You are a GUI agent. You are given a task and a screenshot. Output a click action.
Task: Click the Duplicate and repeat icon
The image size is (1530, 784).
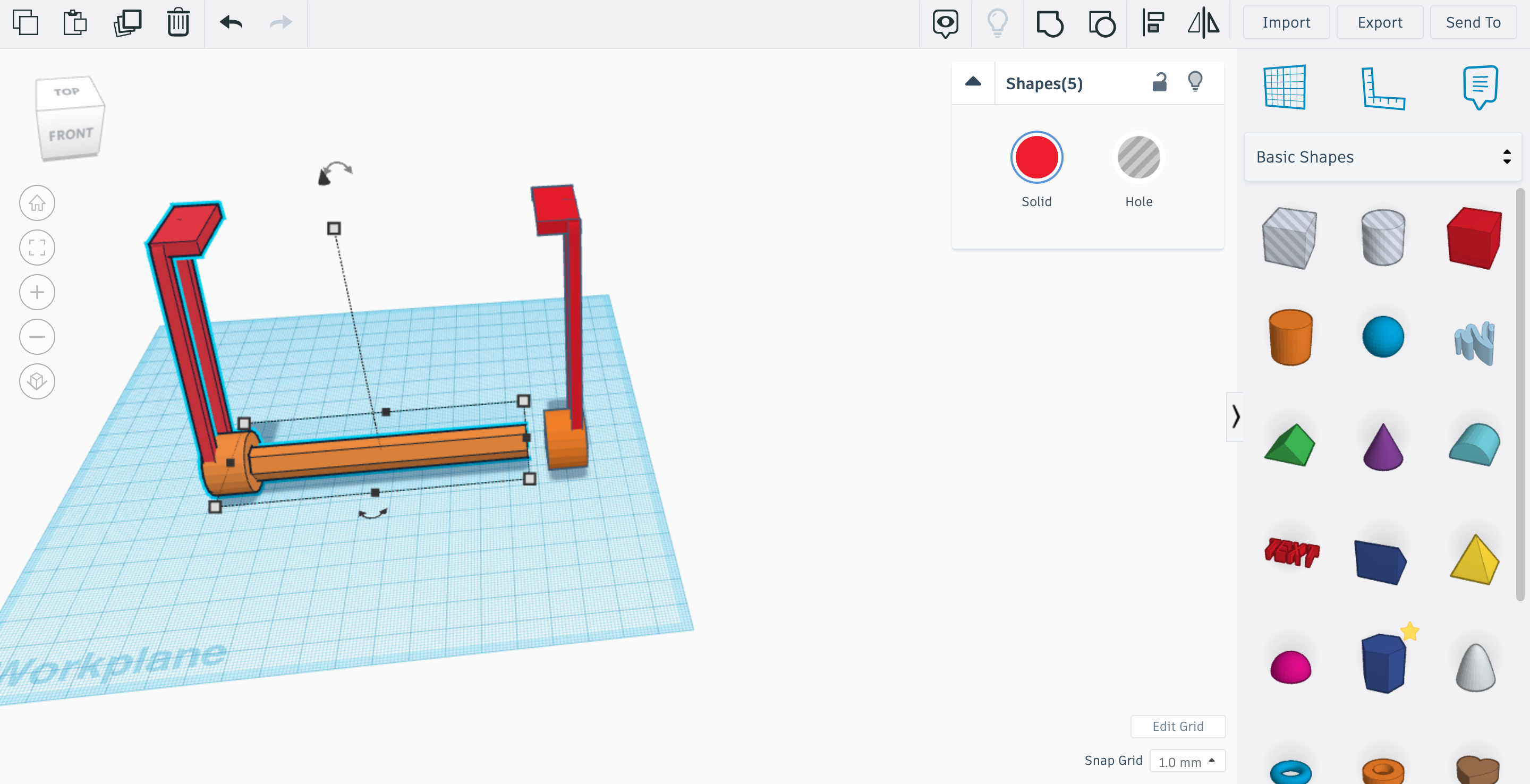tap(127, 23)
